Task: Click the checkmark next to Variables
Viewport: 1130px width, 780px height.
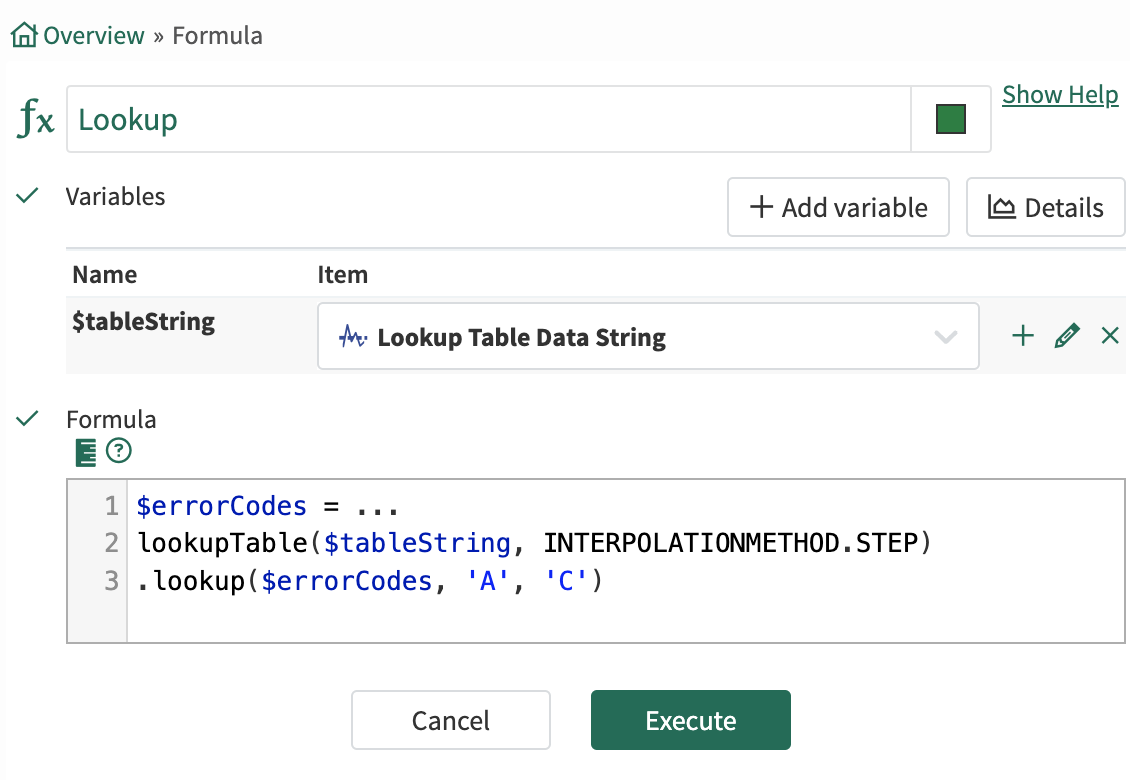Action: tap(28, 196)
